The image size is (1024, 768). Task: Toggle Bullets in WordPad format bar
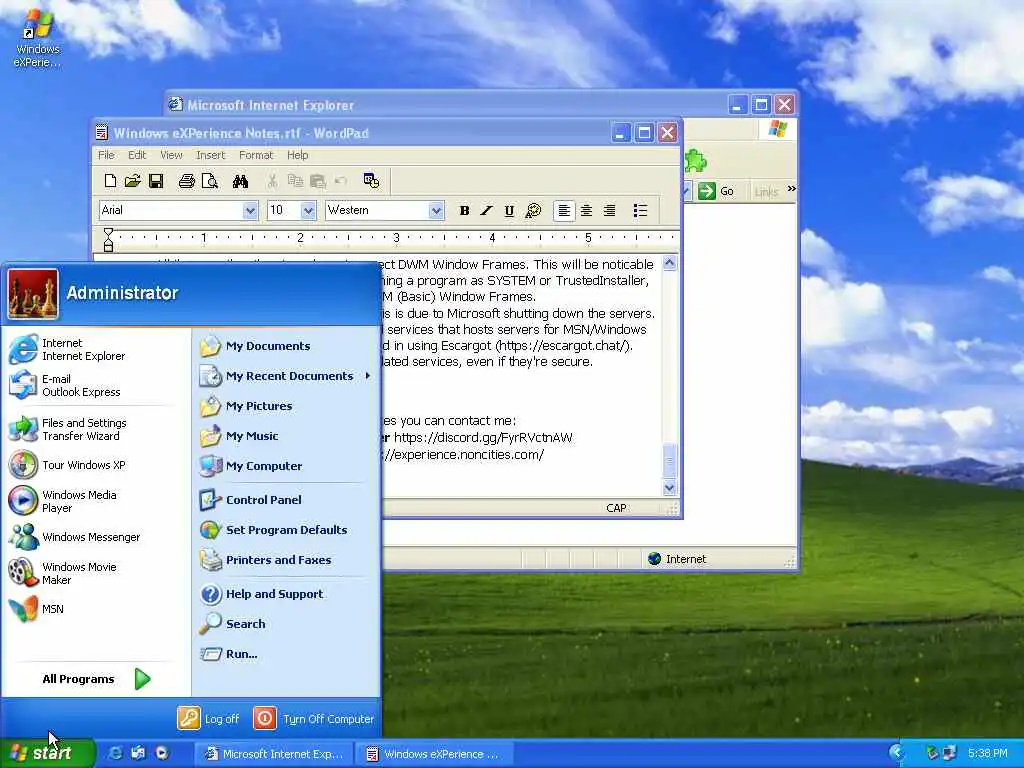[641, 210]
